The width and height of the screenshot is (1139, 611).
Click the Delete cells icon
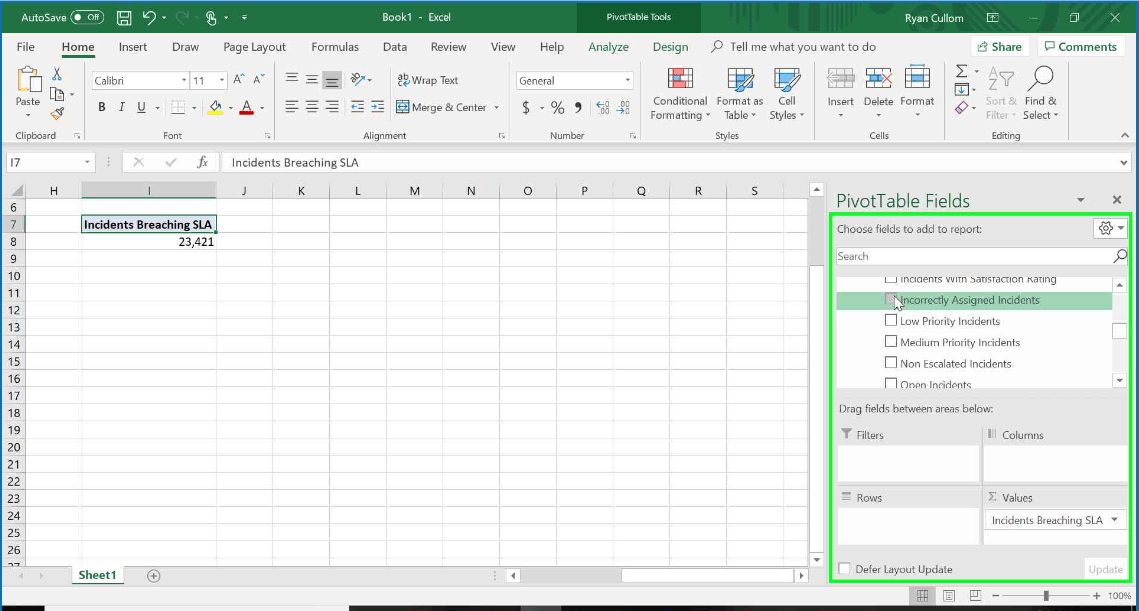coord(878,78)
